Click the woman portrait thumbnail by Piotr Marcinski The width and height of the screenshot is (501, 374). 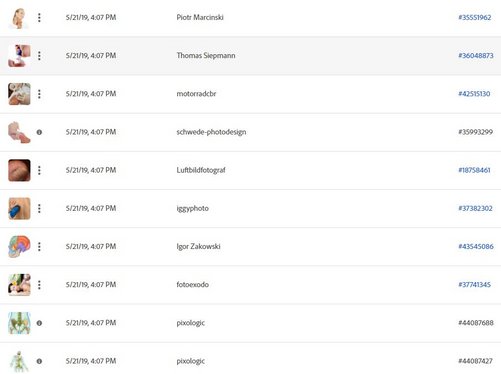[19, 18]
